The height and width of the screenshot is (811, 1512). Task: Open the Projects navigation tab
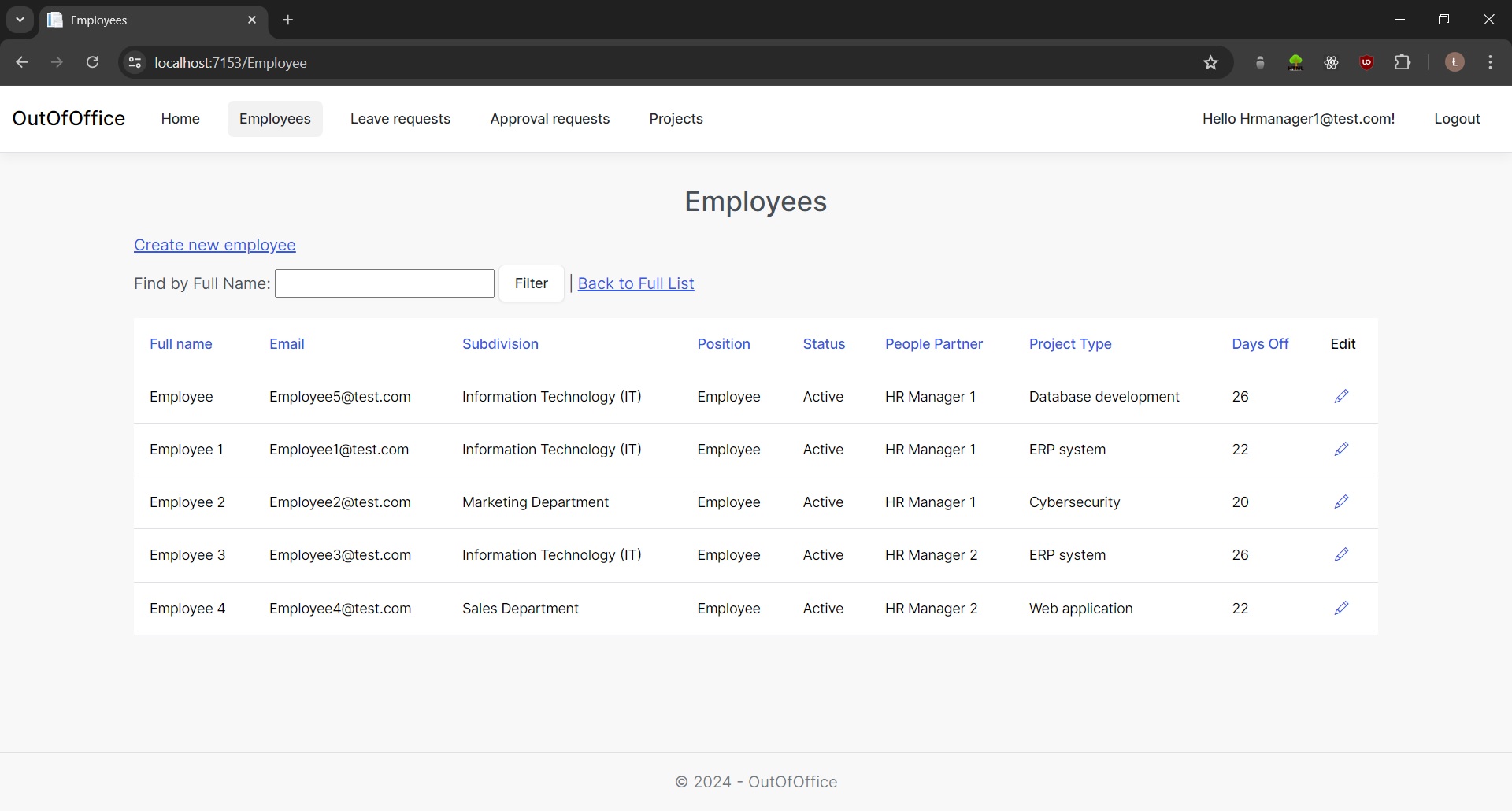(676, 119)
